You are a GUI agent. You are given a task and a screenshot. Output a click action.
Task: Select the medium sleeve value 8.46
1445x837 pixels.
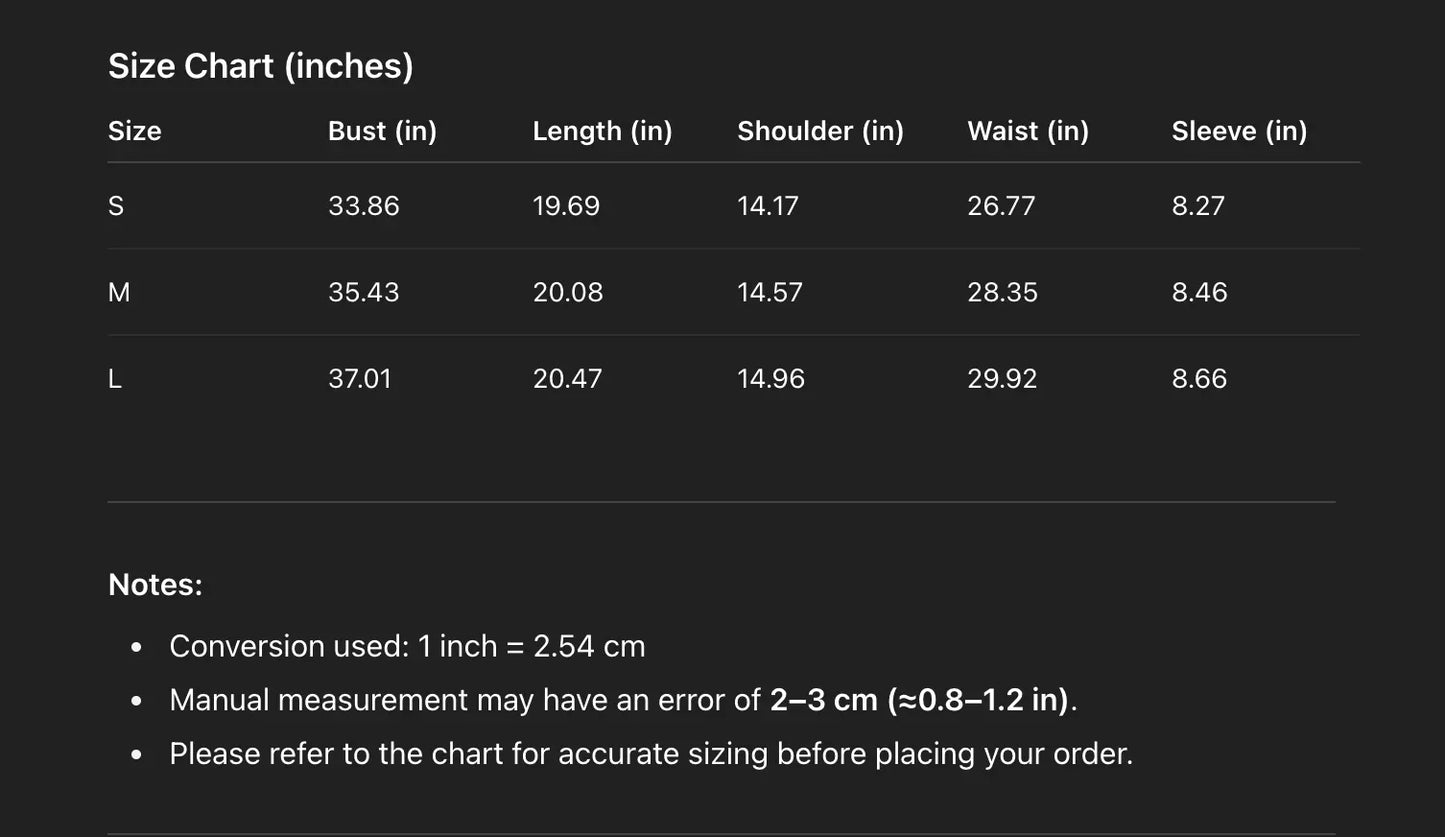pyautogui.click(x=1199, y=292)
